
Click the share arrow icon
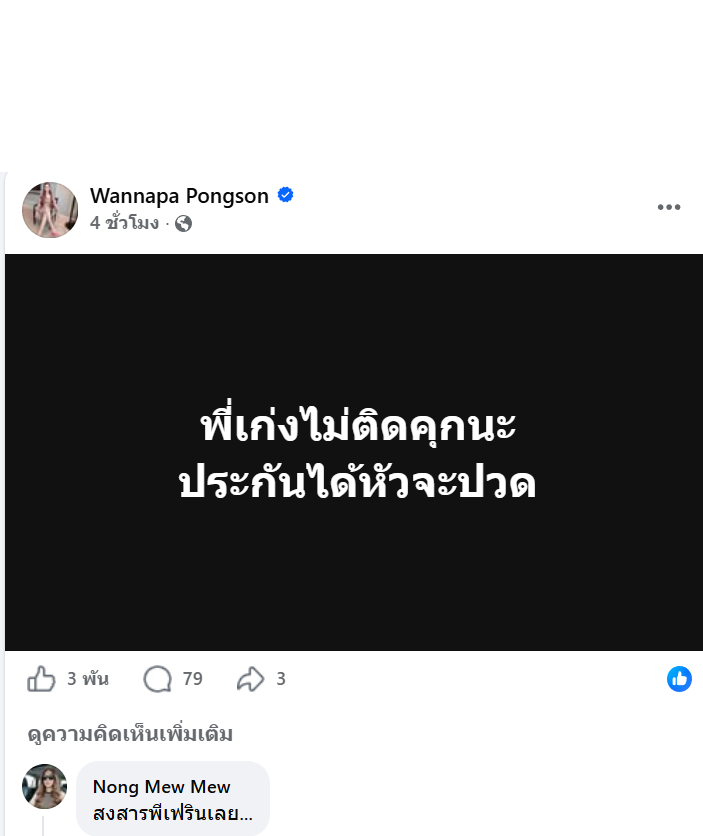[x=251, y=679]
